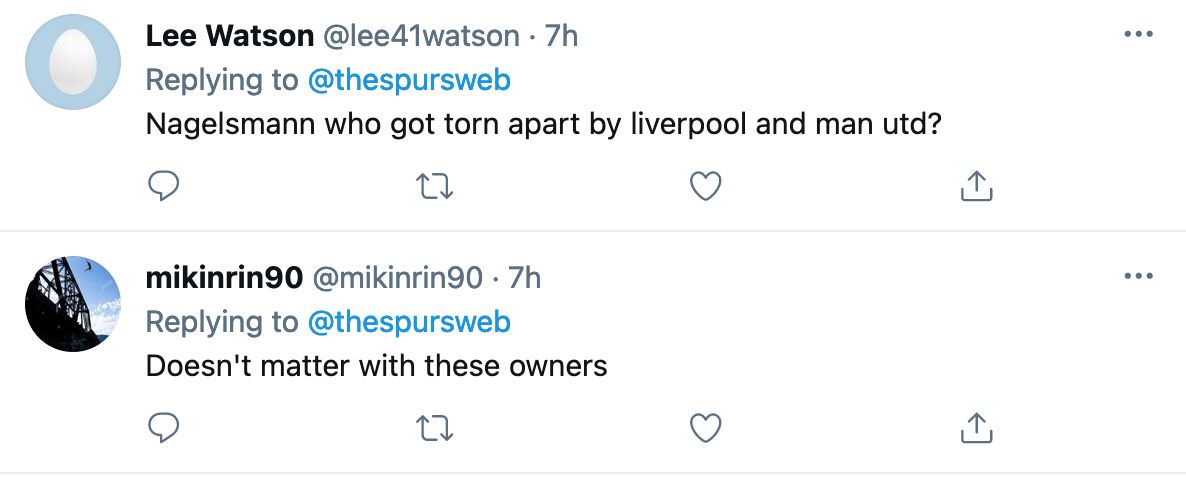This screenshot has width=1186, height=484.
Task: Open @thespursweb mention in mikinrin90's reply
Action: point(408,322)
